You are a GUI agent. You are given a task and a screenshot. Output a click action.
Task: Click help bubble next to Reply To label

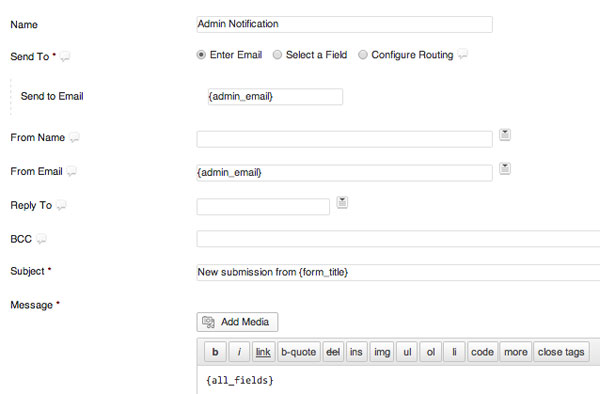pos(61,206)
